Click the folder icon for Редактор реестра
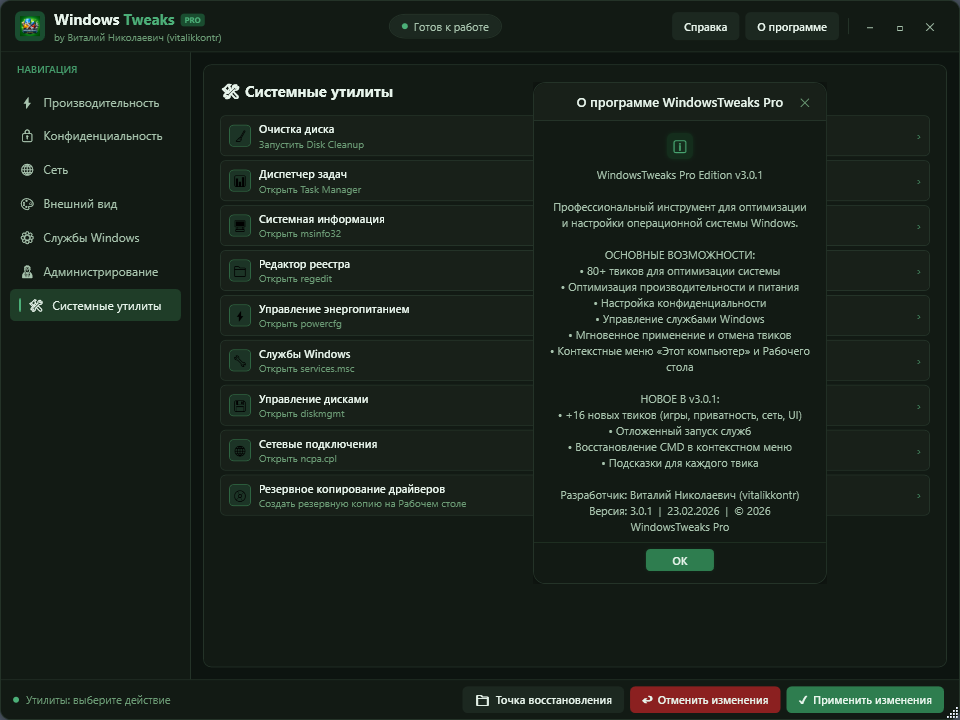This screenshot has width=960, height=720. 240,271
